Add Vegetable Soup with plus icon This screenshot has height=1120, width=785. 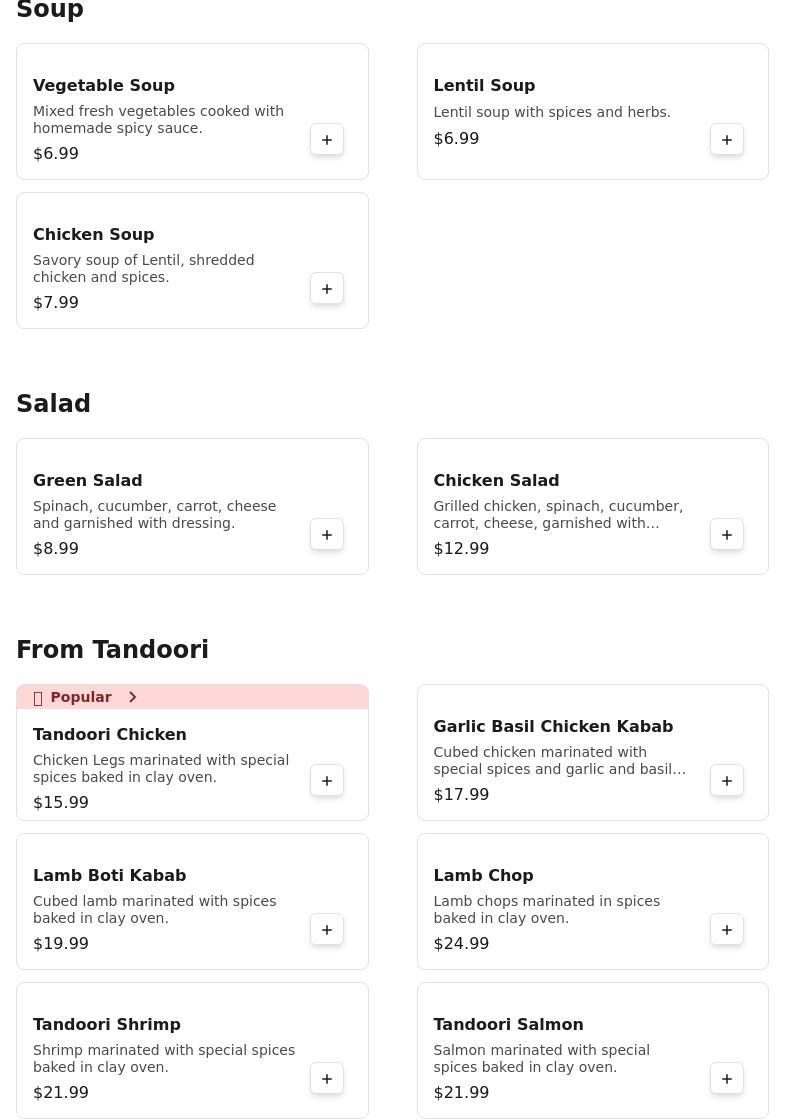[326, 139]
